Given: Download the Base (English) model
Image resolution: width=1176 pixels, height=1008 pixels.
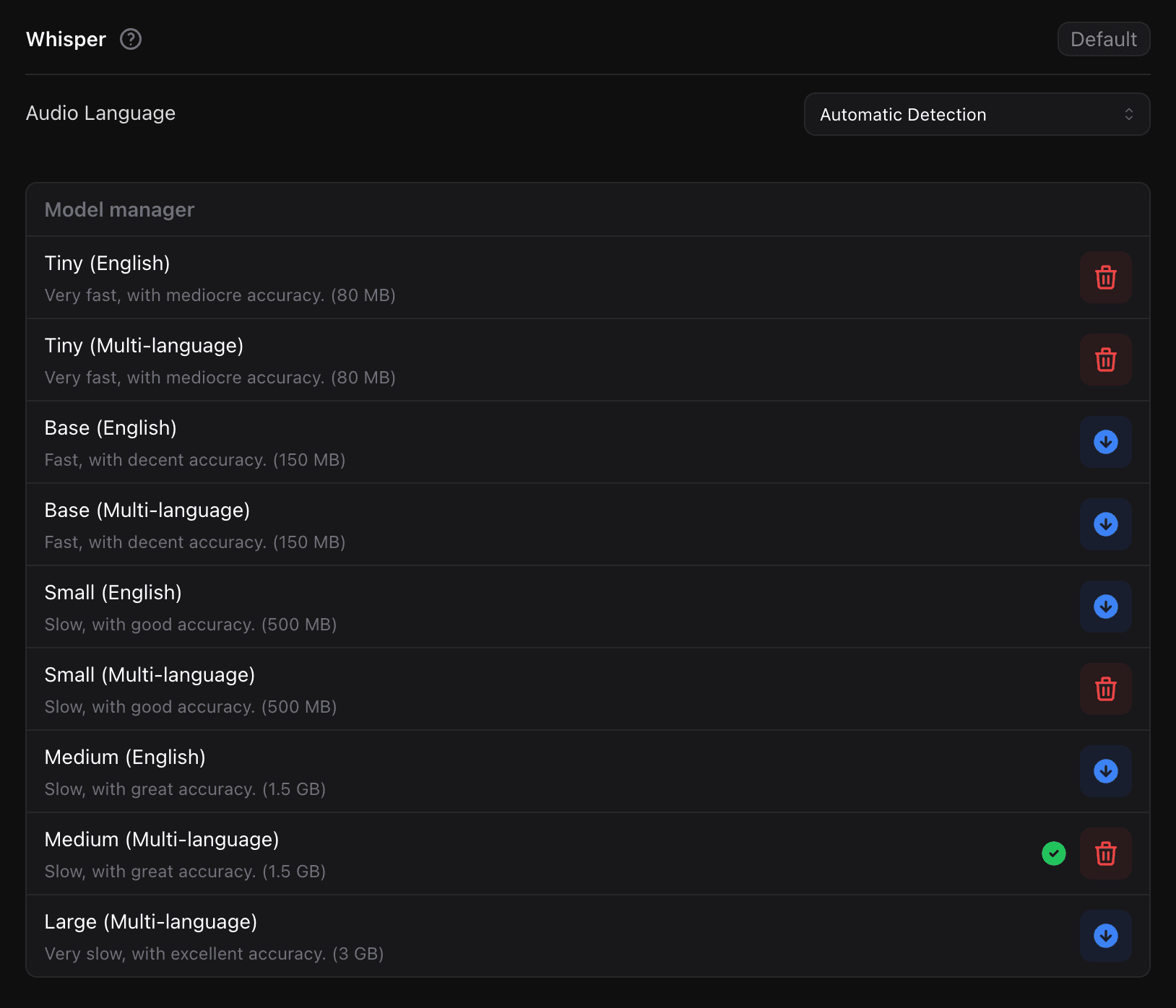Looking at the screenshot, I should (1105, 442).
